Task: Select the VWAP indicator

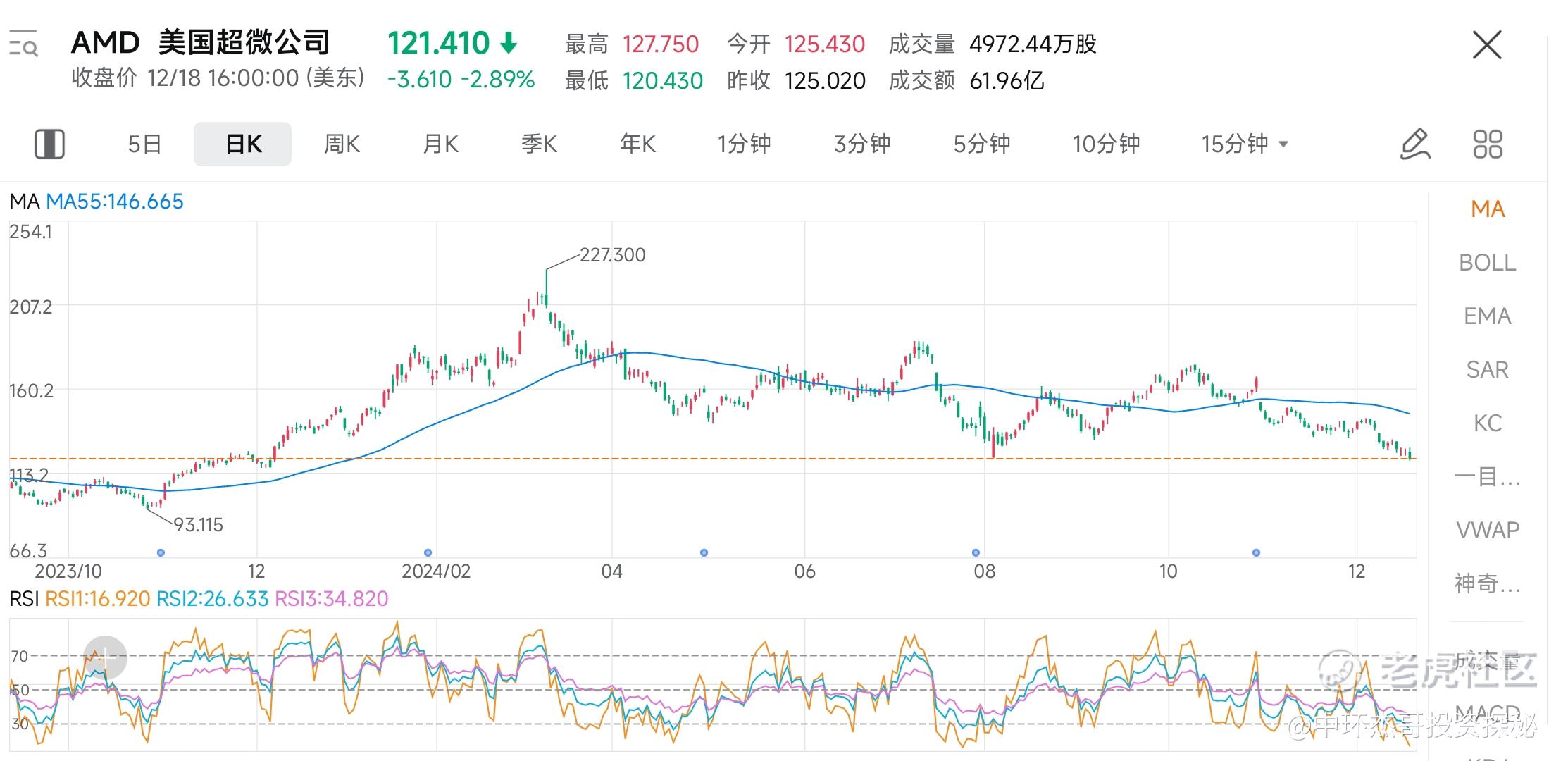Action: (x=1487, y=530)
